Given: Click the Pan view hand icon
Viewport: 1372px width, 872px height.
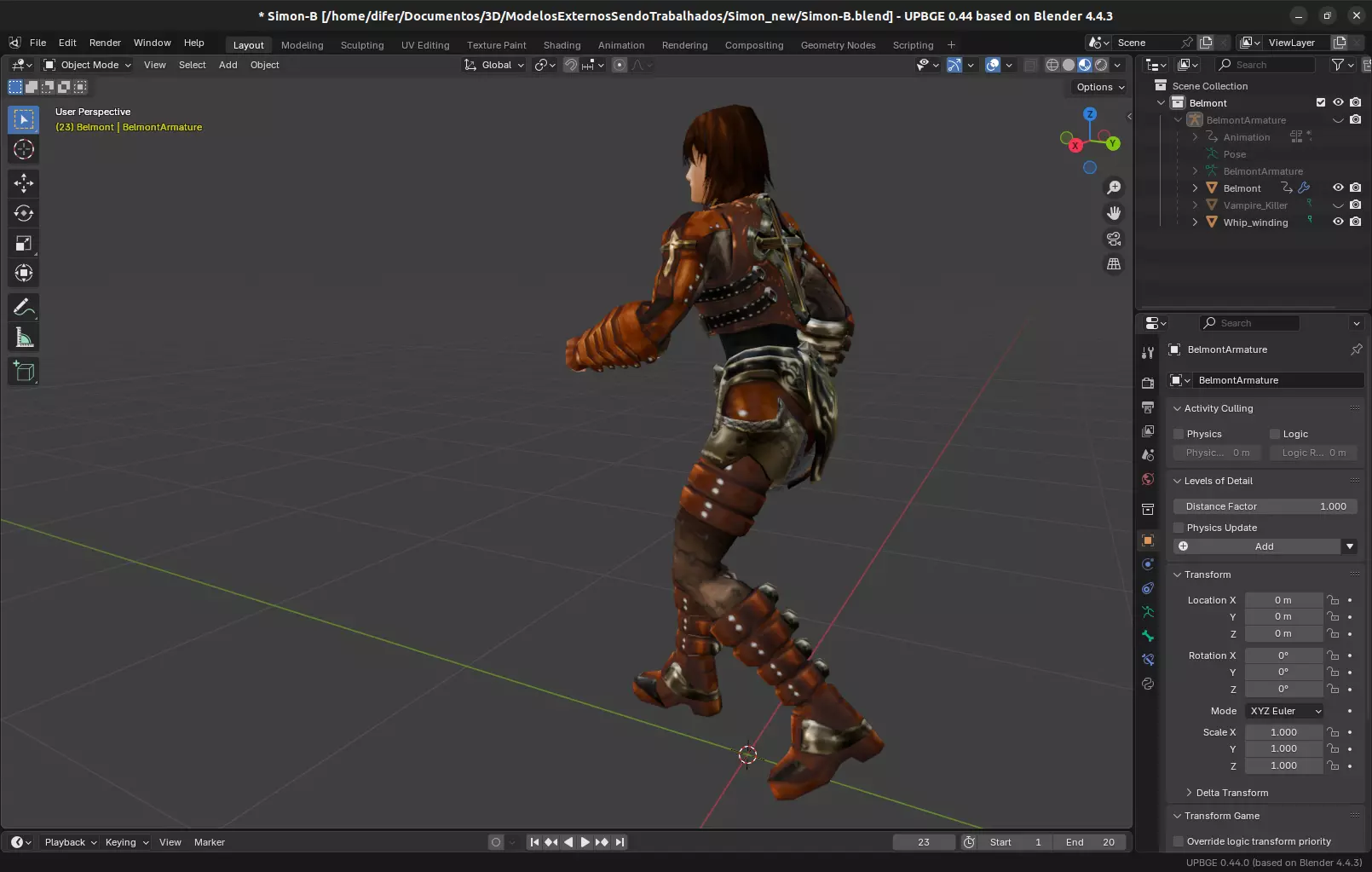Looking at the screenshot, I should coord(1113,213).
